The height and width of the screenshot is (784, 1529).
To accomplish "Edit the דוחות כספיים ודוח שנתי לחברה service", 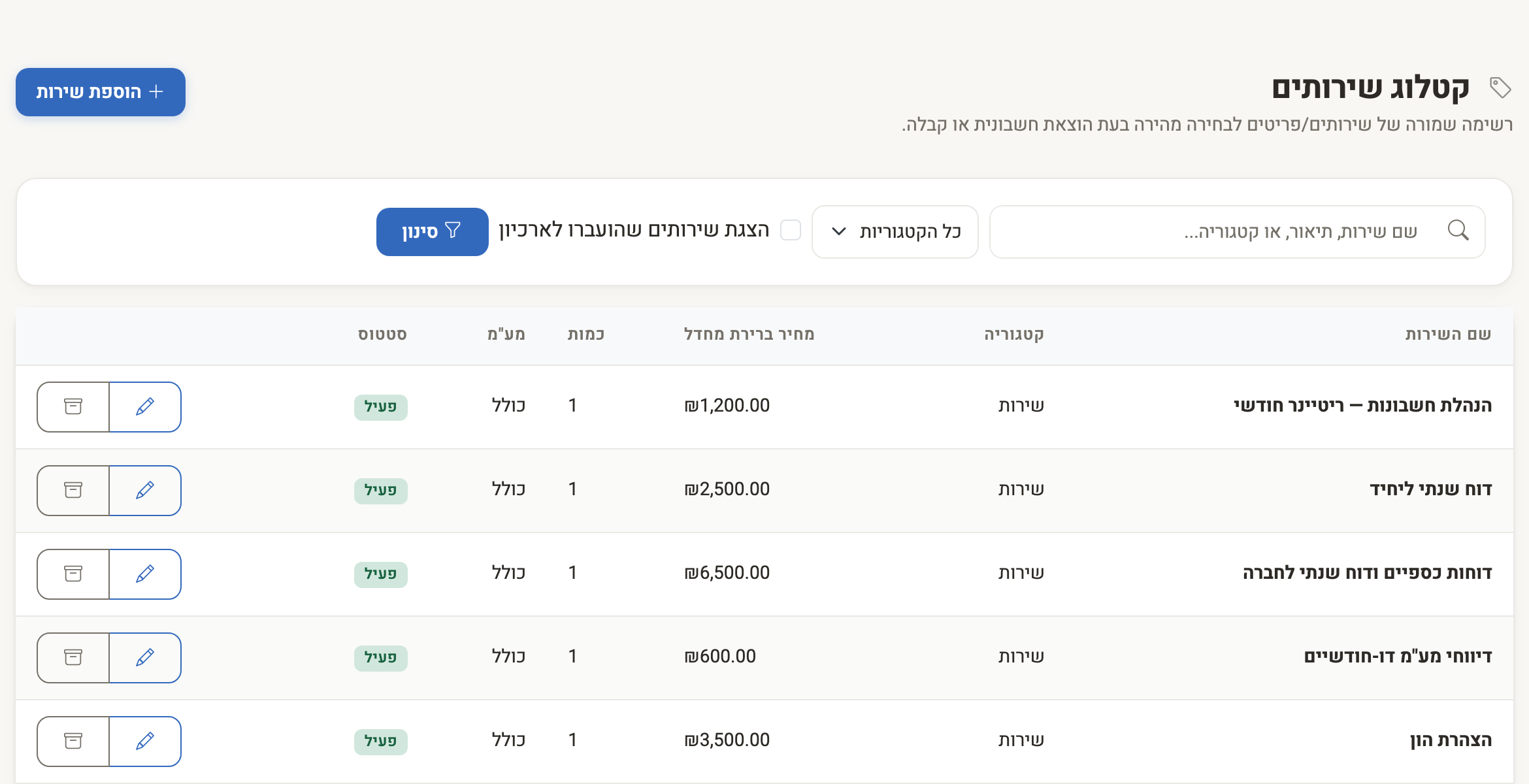I will click(x=145, y=574).
